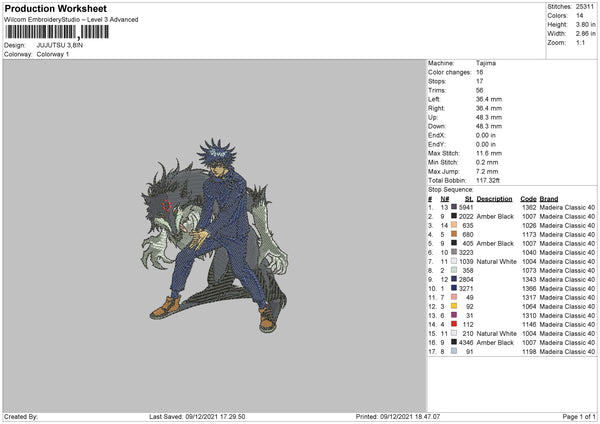Screen dimensions: 600x424
Task: Select the Total Bobbin value 117.32ft
Action: click(488, 181)
